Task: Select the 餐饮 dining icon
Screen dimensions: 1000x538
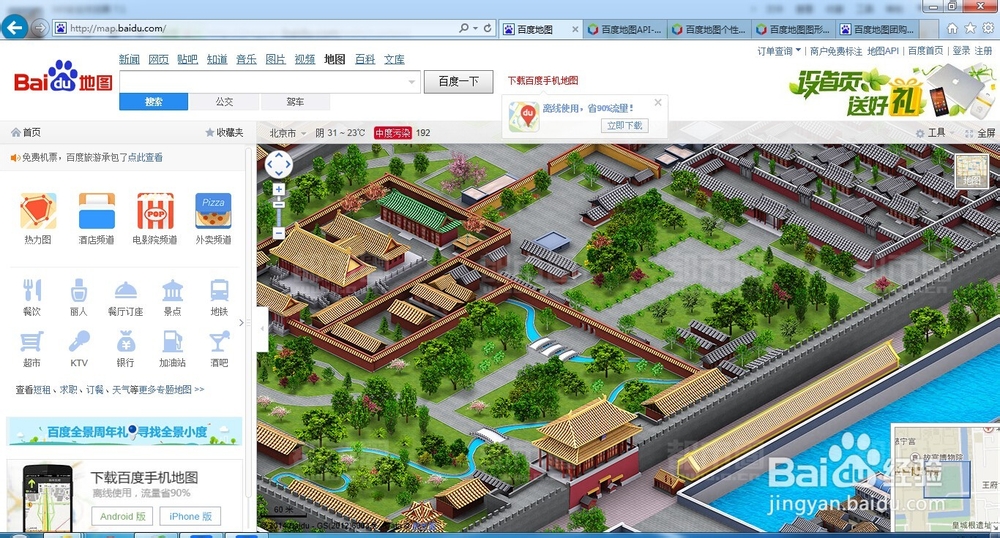Action: [x=32, y=290]
